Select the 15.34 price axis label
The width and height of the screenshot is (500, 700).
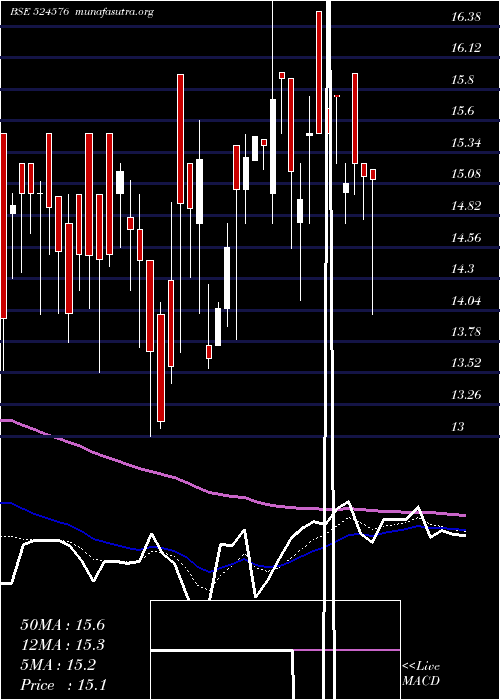pos(466,143)
